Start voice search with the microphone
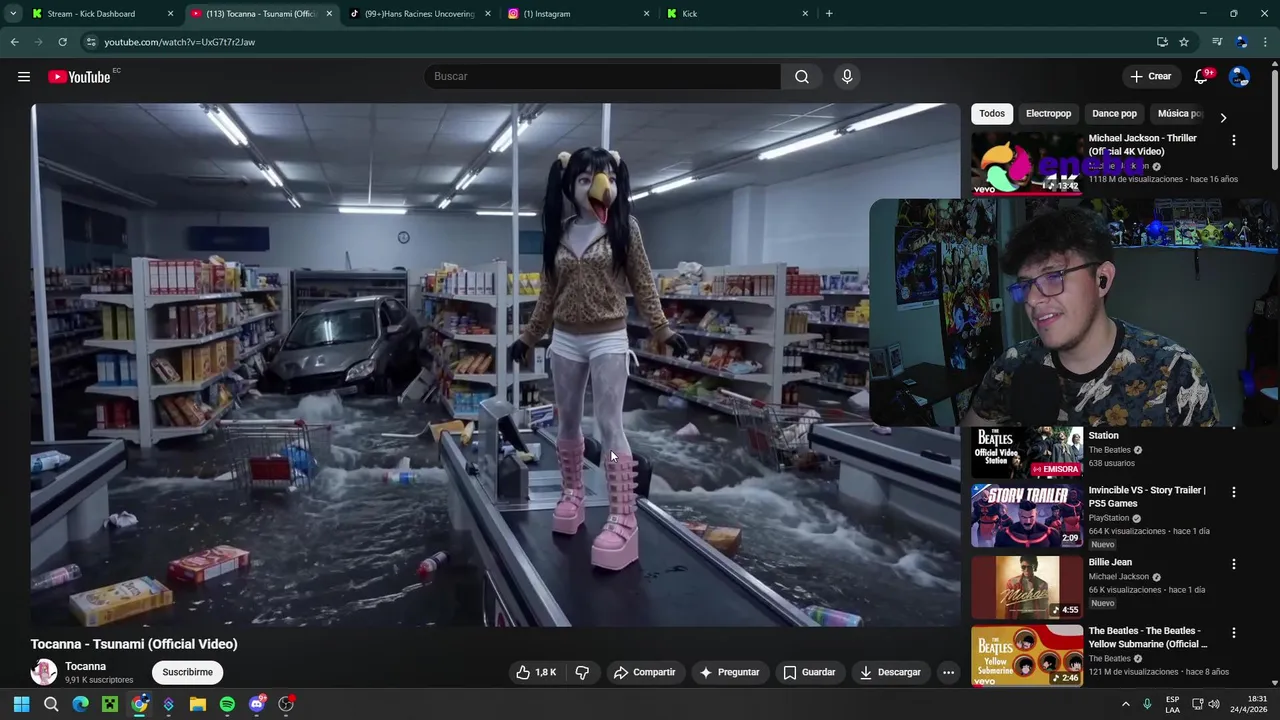This screenshot has height=720, width=1280. 847,77
